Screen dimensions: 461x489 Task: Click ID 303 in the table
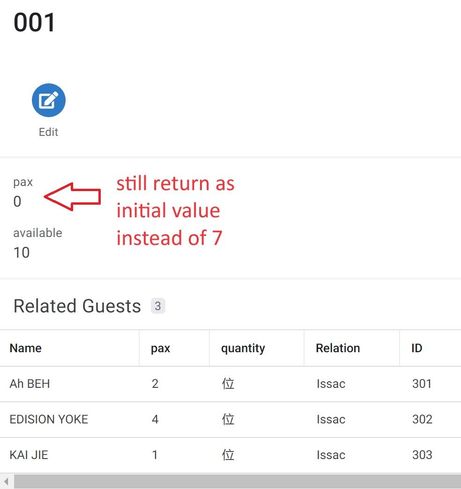click(422, 455)
